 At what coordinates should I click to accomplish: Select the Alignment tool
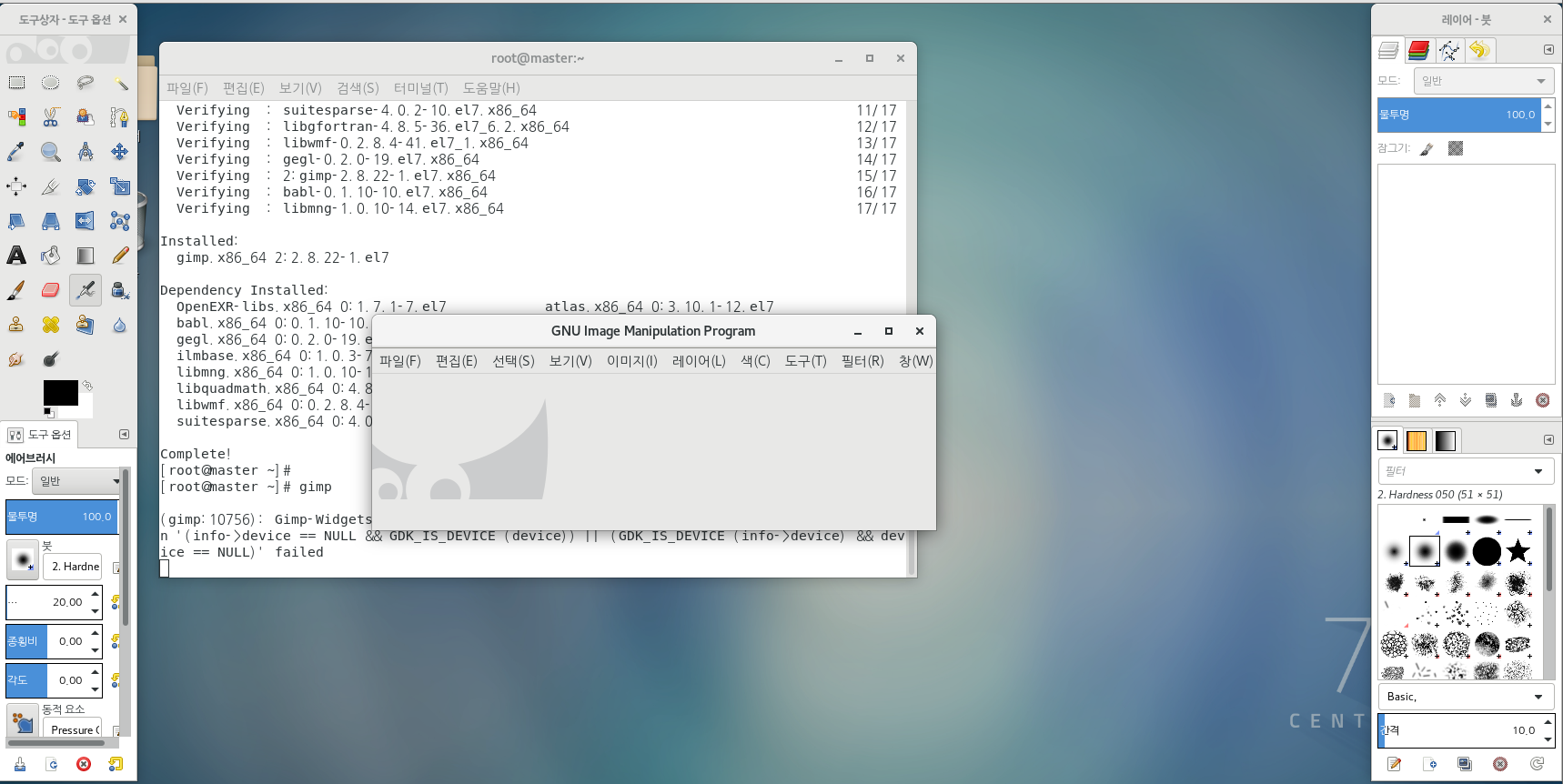pyautogui.click(x=16, y=186)
